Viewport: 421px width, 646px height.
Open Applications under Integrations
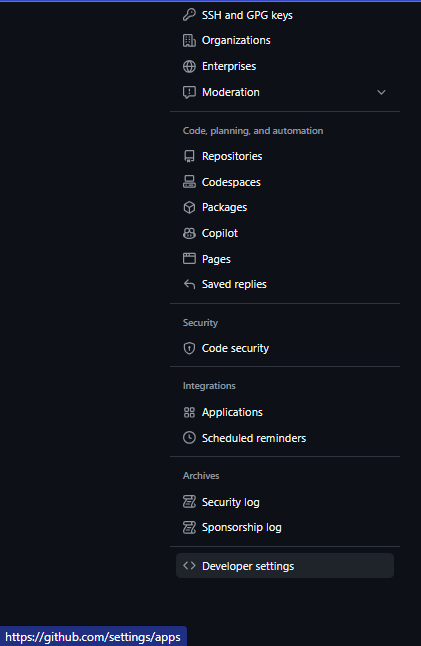tap(285, 412)
